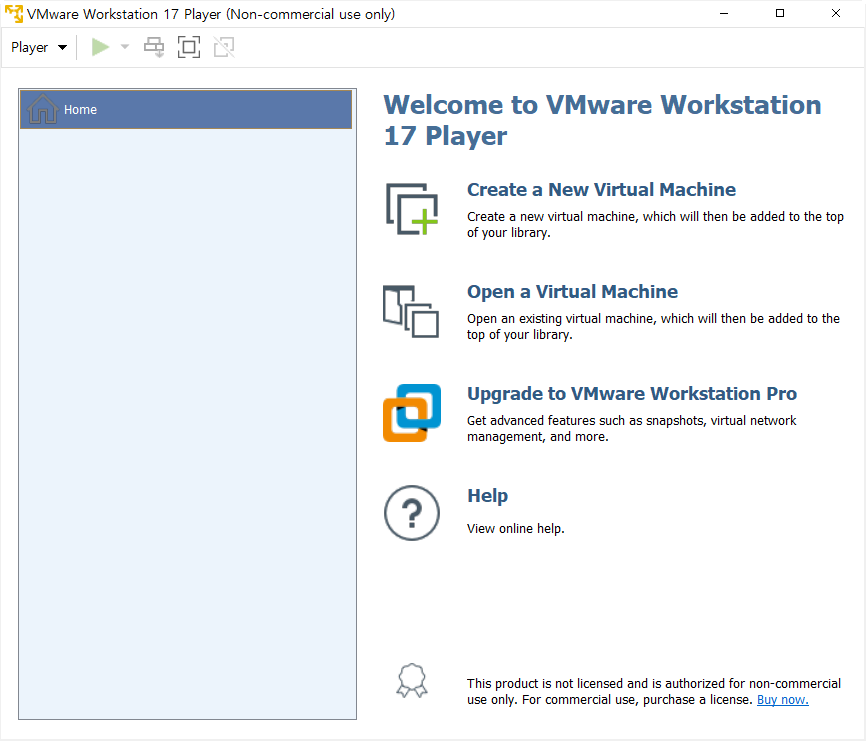Click the green Power On play button
The image size is (866, 741).
coord(100,47)
